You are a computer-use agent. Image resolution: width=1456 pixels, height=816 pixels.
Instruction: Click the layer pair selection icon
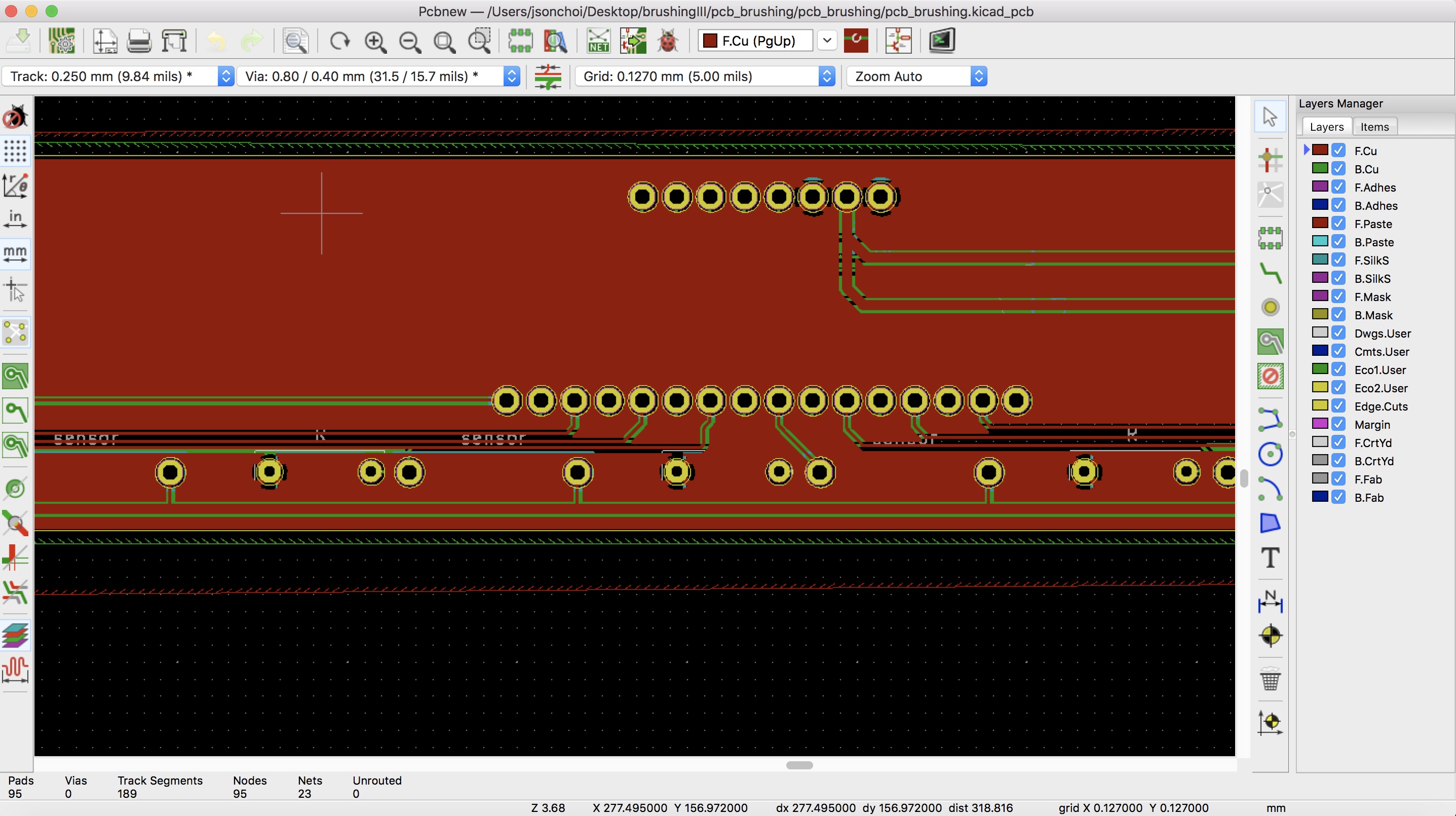855,41
